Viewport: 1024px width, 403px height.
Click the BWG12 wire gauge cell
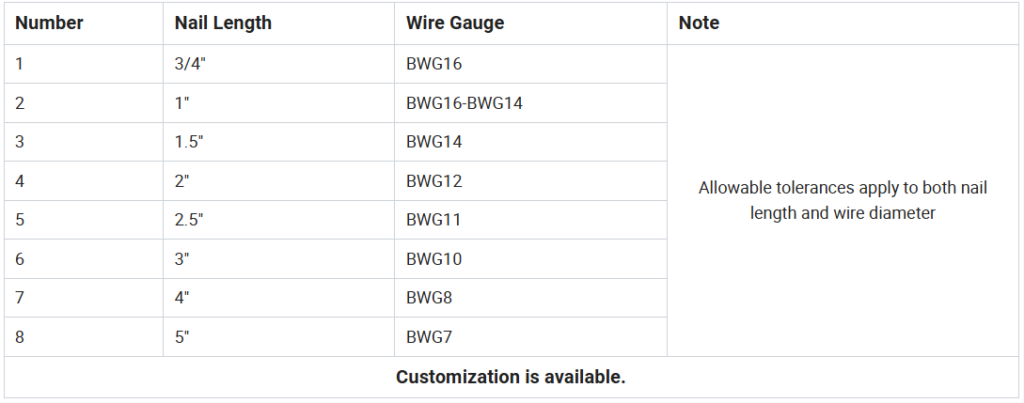[x=531, y=181]
